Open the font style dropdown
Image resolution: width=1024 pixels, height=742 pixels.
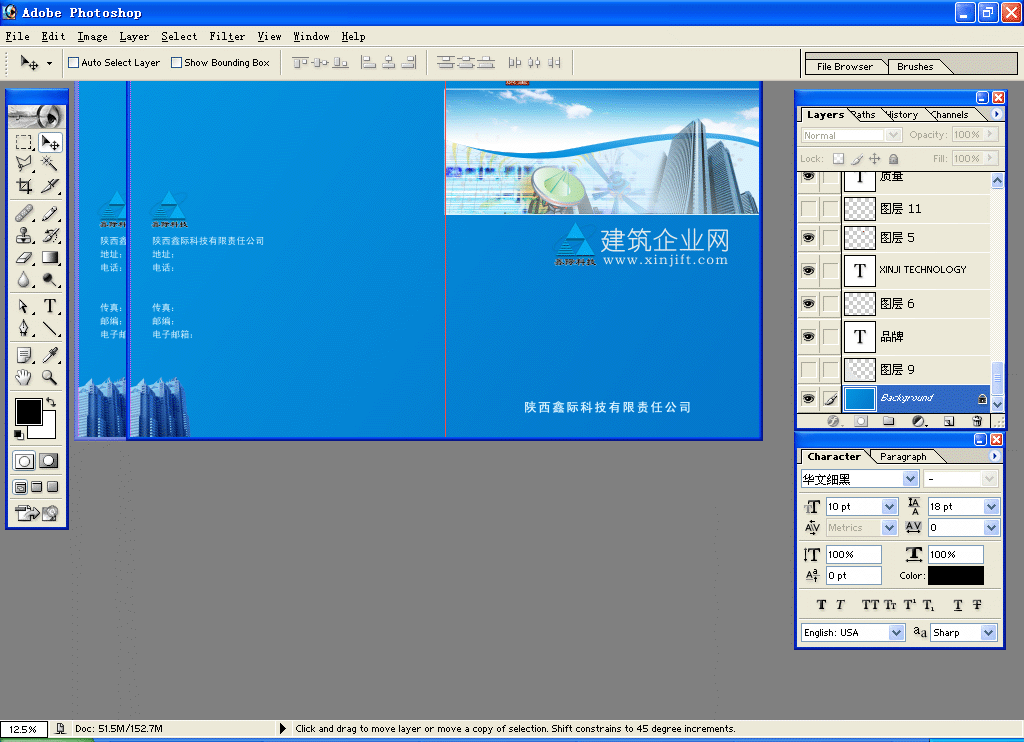[989, 479]
